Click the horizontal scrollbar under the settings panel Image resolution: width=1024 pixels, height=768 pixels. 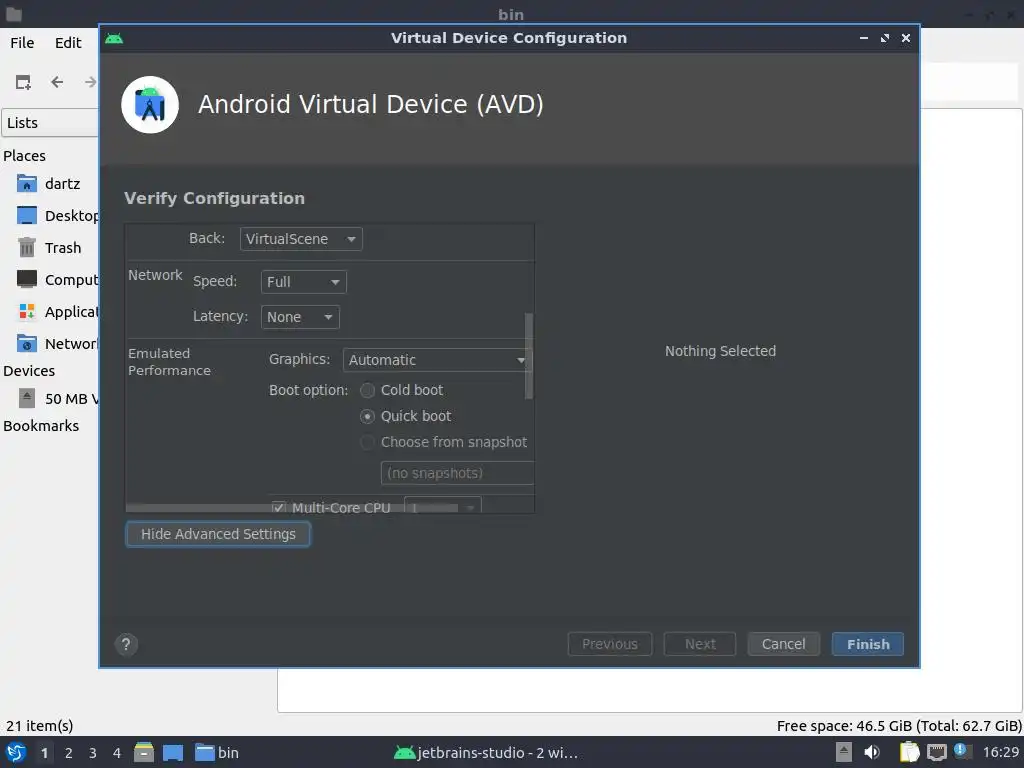pos(292,508)
